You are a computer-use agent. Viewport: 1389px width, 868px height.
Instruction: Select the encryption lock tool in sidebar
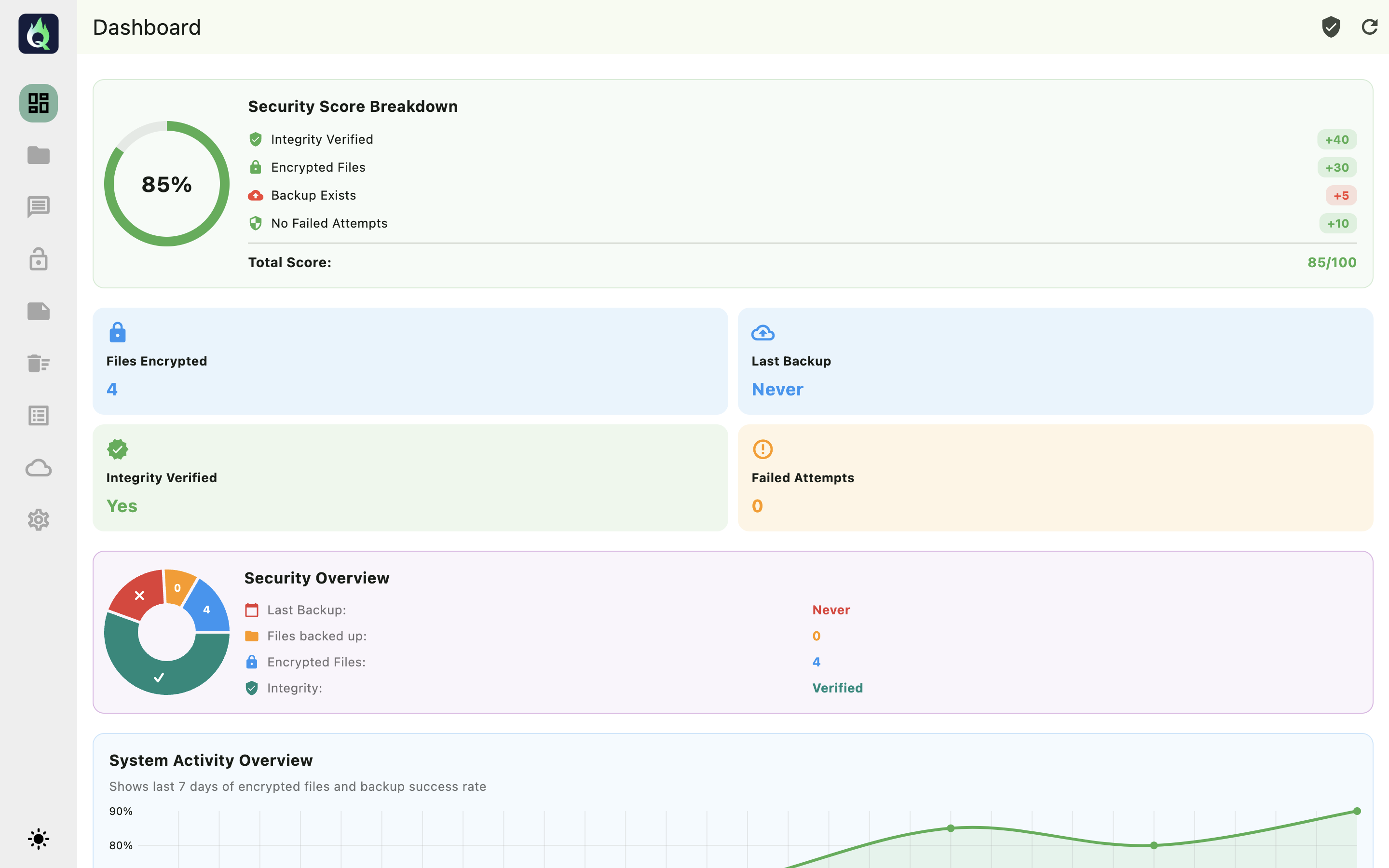coord(39,259)
